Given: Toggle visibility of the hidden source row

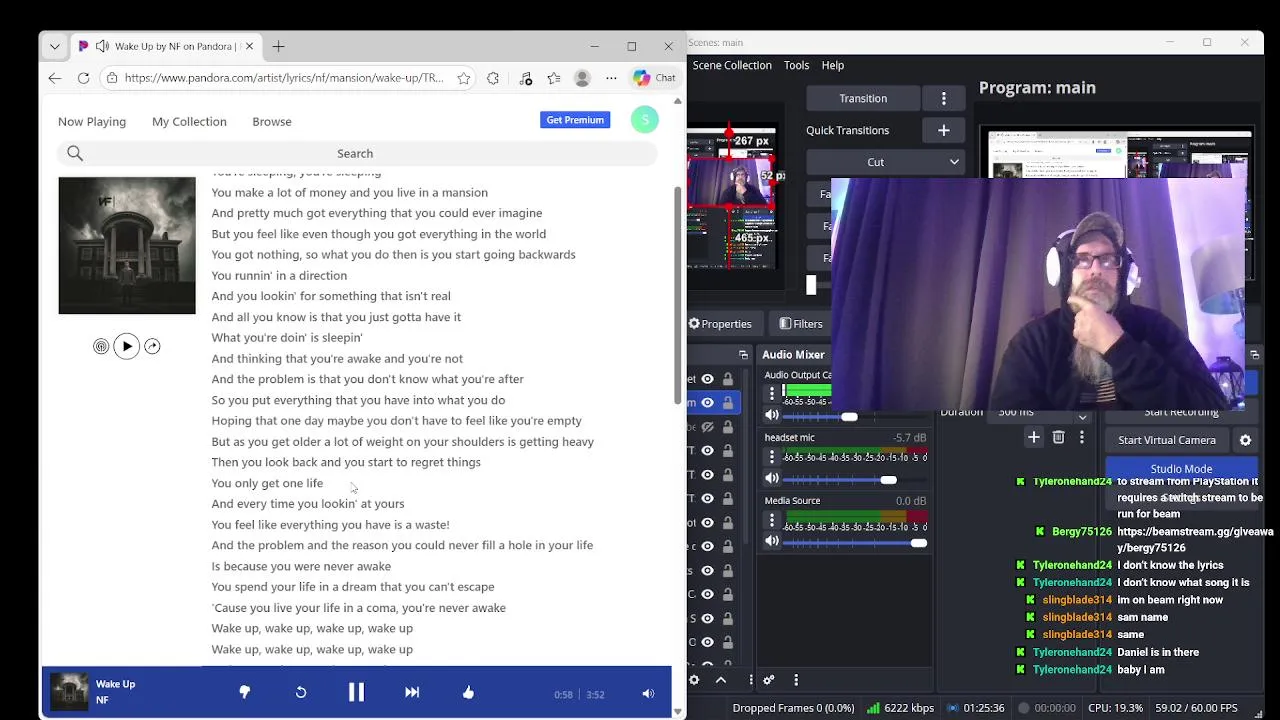Looking at the screenshot, I should tap(707, 427).
